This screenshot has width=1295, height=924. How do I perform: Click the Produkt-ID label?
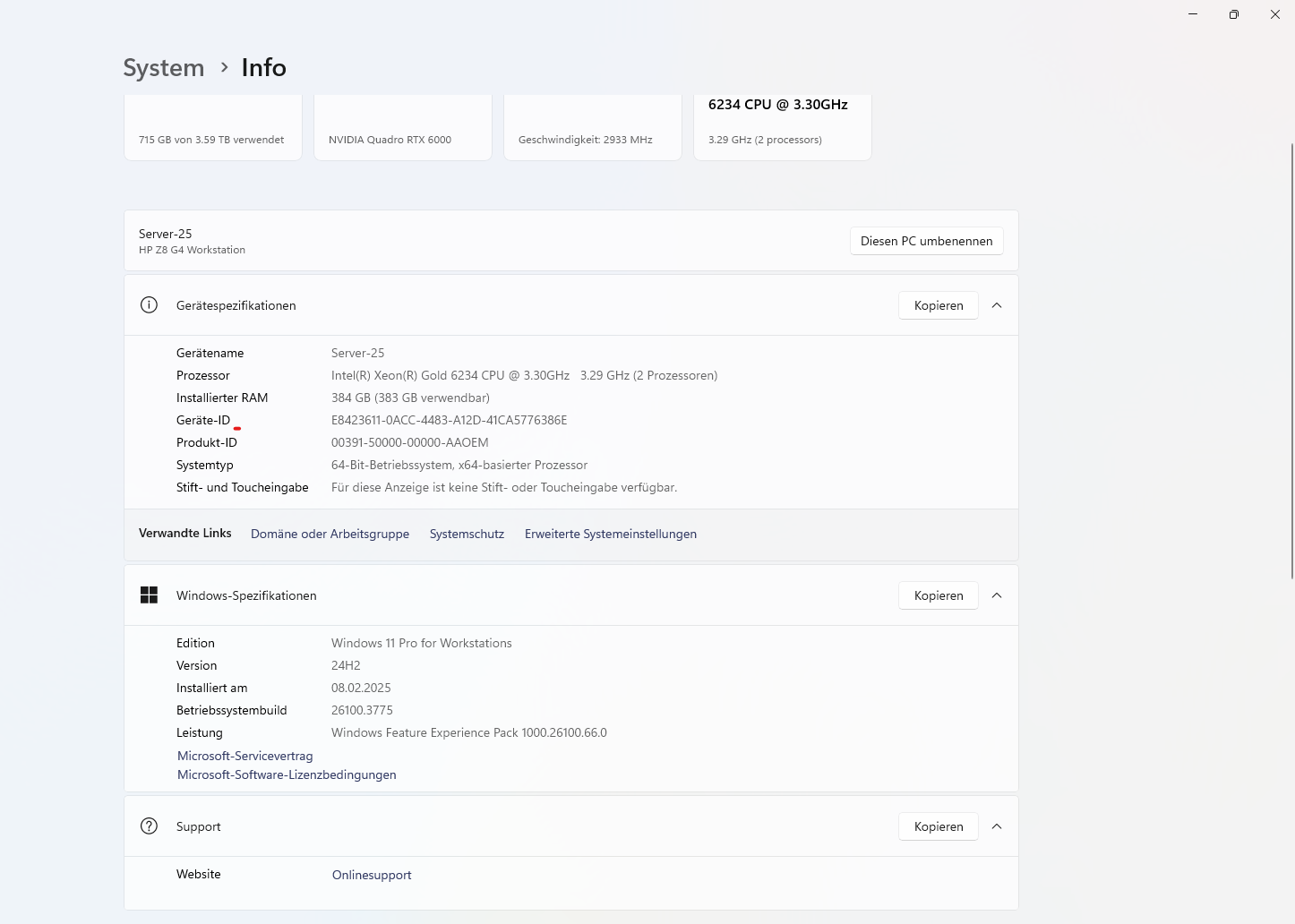click(x=207, y=442)
